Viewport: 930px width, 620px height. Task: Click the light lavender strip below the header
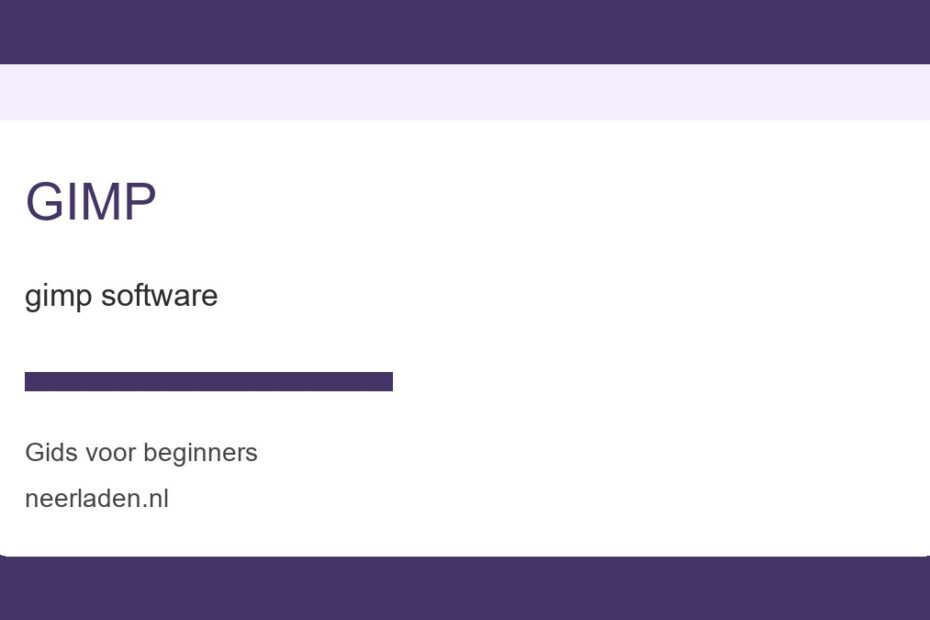(x=465, y=92)
